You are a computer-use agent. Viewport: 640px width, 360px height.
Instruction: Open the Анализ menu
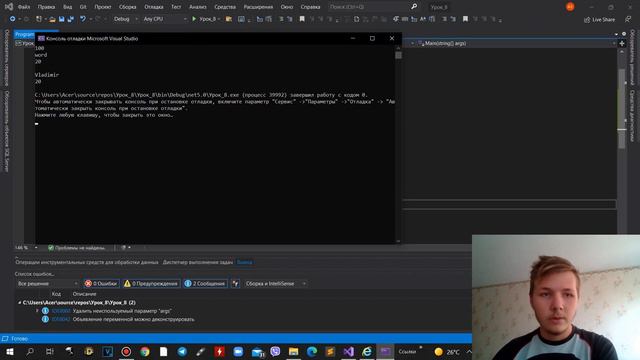pyautogui.click(x=198, y=7)
